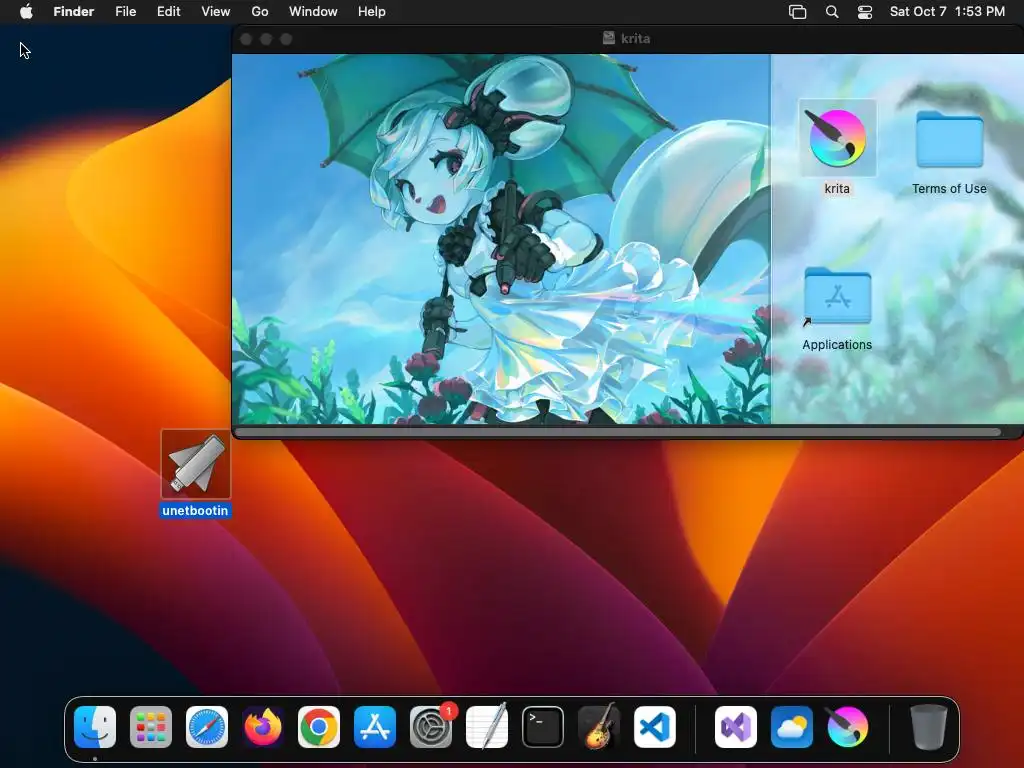1024x768 pixels.
Task: Launch Safari from the Dock
Action: coord(207,727)
